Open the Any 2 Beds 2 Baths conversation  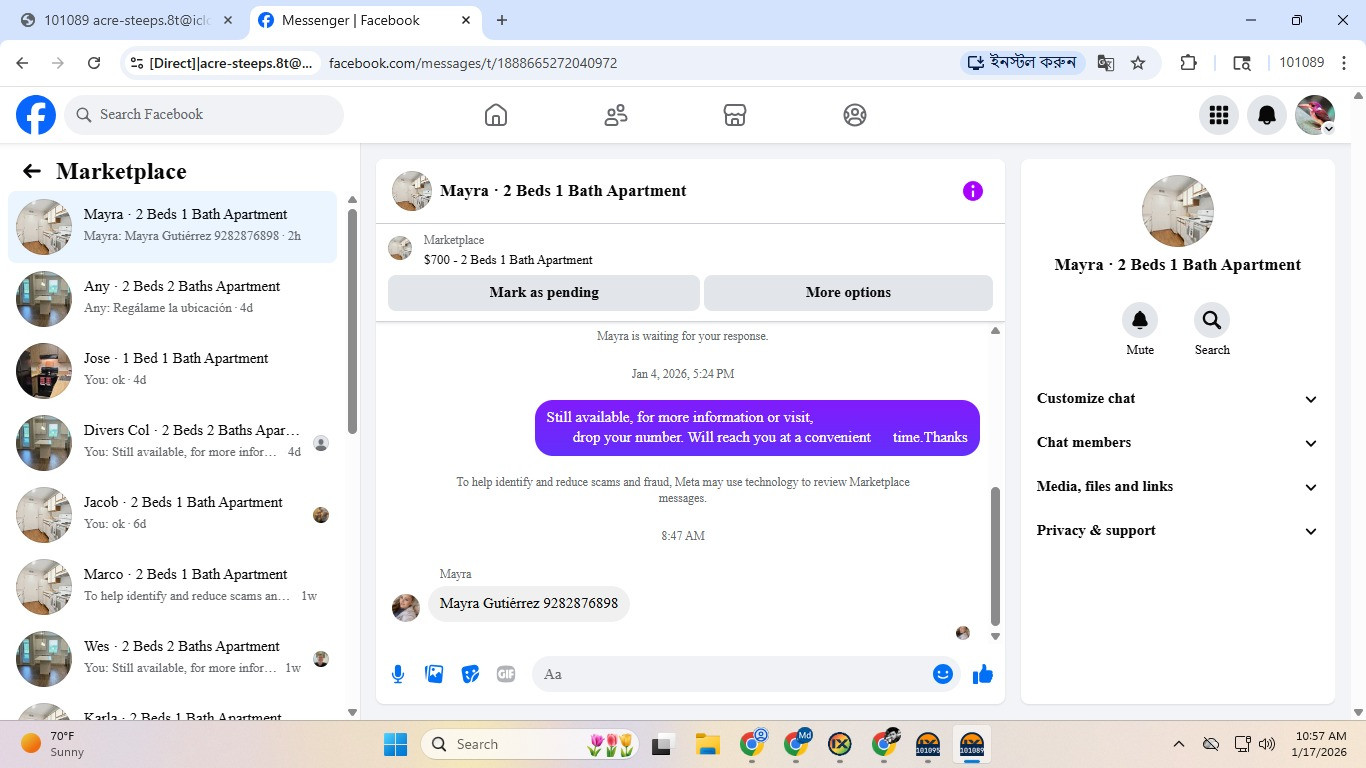pyautogui.click(x=173, y=299)
